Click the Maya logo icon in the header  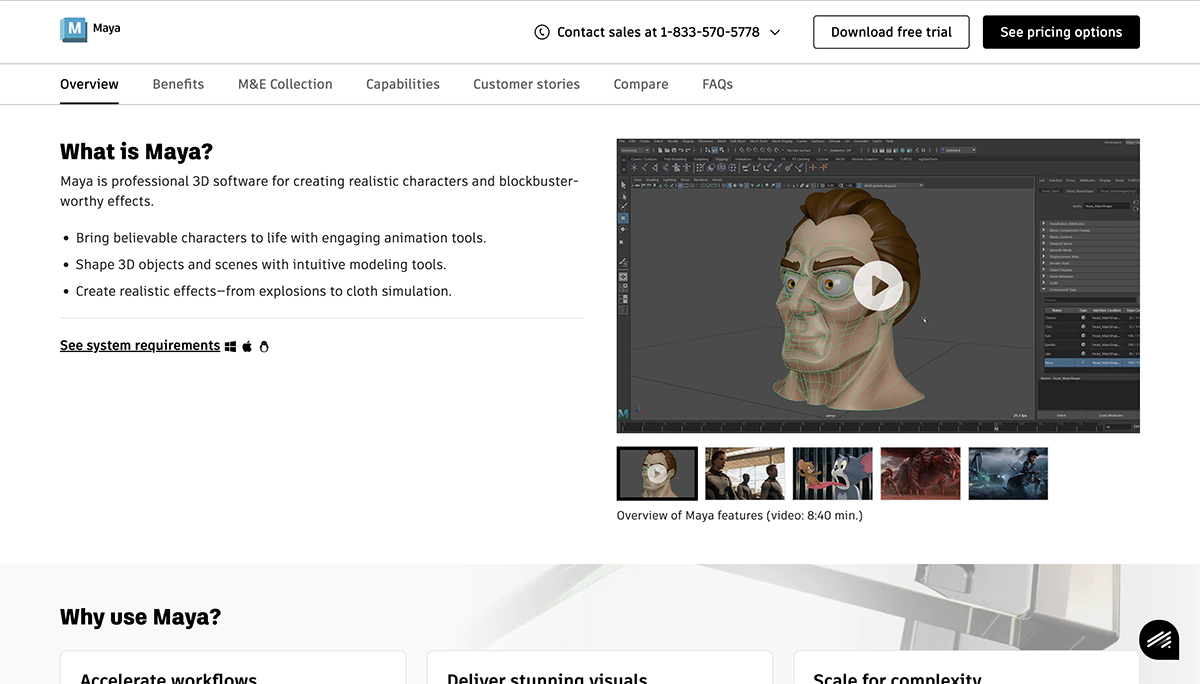(74, 30)
